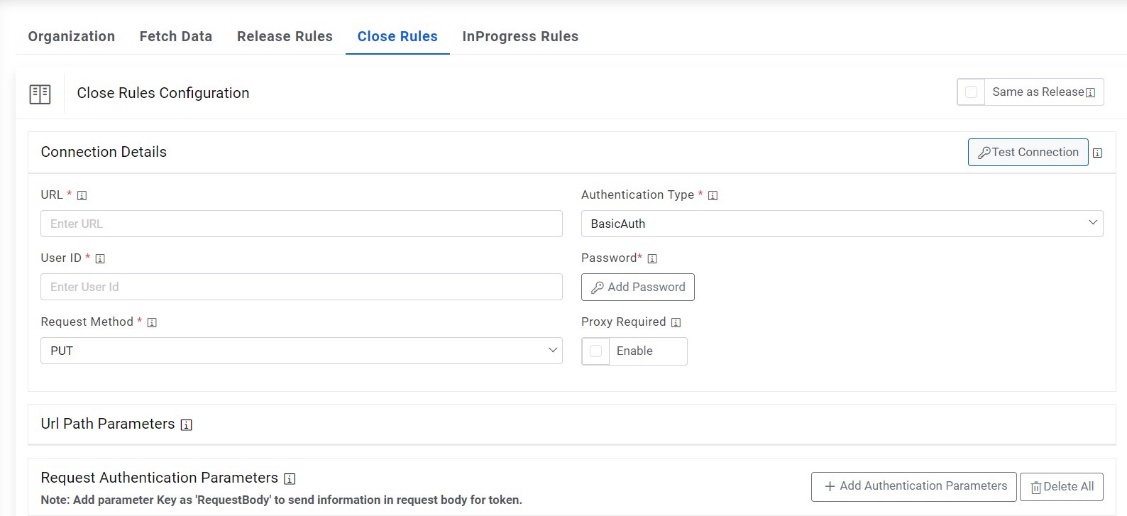Open the Authentication Type dropdown
Viewport: 1127px width, 516px height.
coord(842,224)
